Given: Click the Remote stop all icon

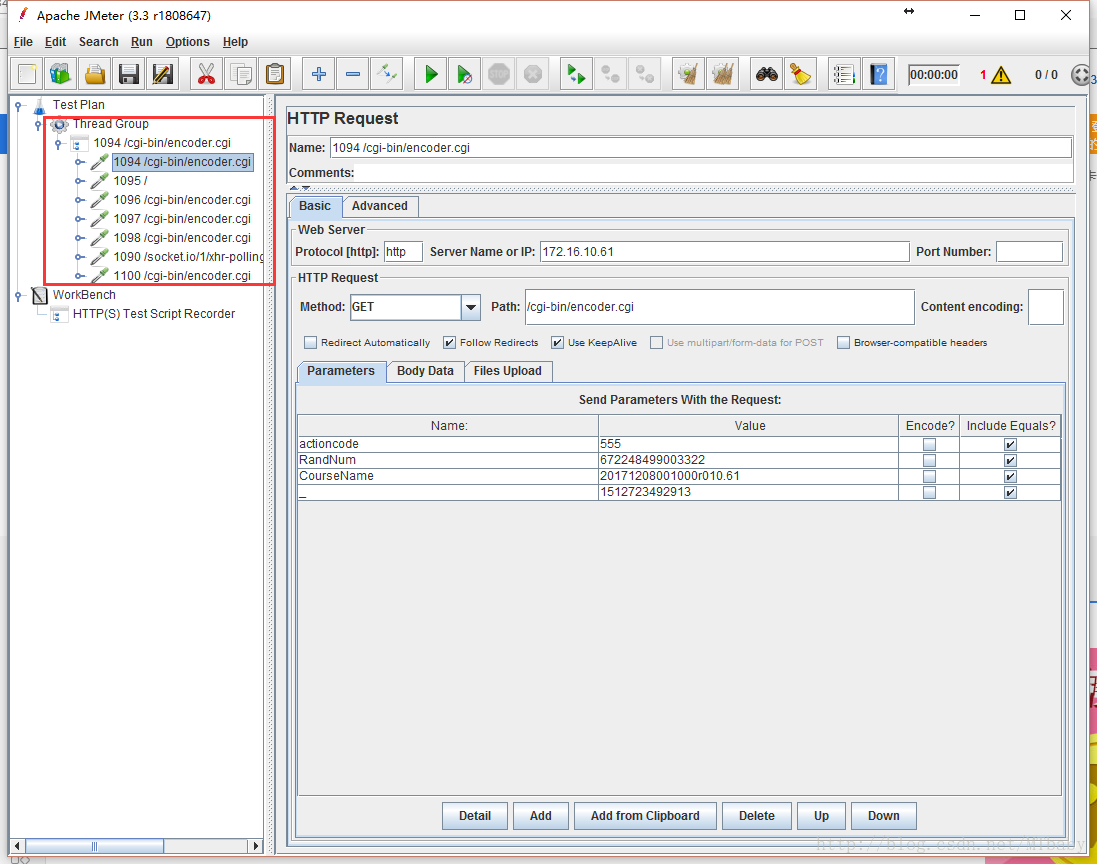Looking at the screenshot, I should [611, 74].
